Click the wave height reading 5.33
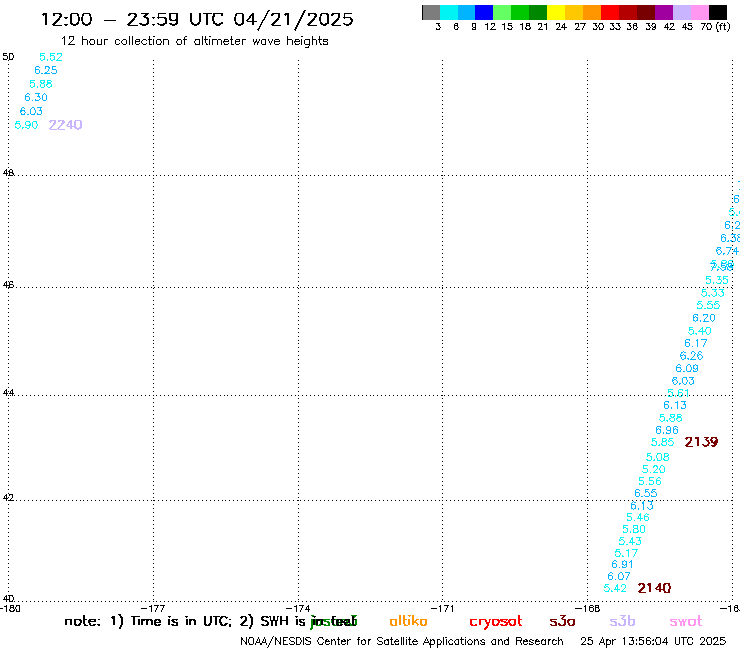The image size is (740, 650). [x=713, y=293]
